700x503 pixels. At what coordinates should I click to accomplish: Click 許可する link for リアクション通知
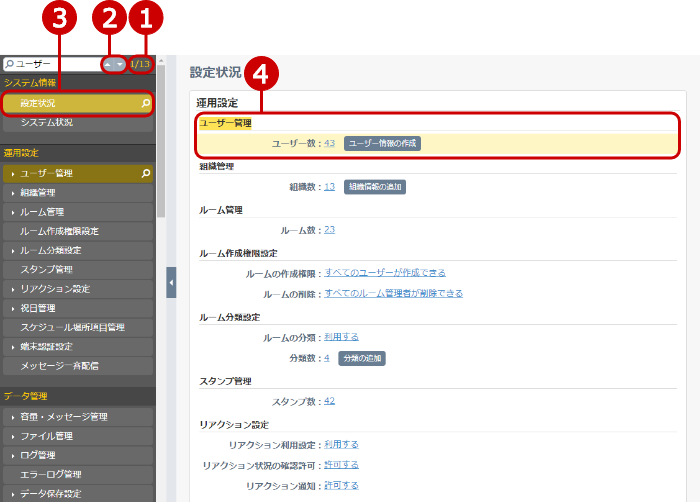tap(342, 486)
